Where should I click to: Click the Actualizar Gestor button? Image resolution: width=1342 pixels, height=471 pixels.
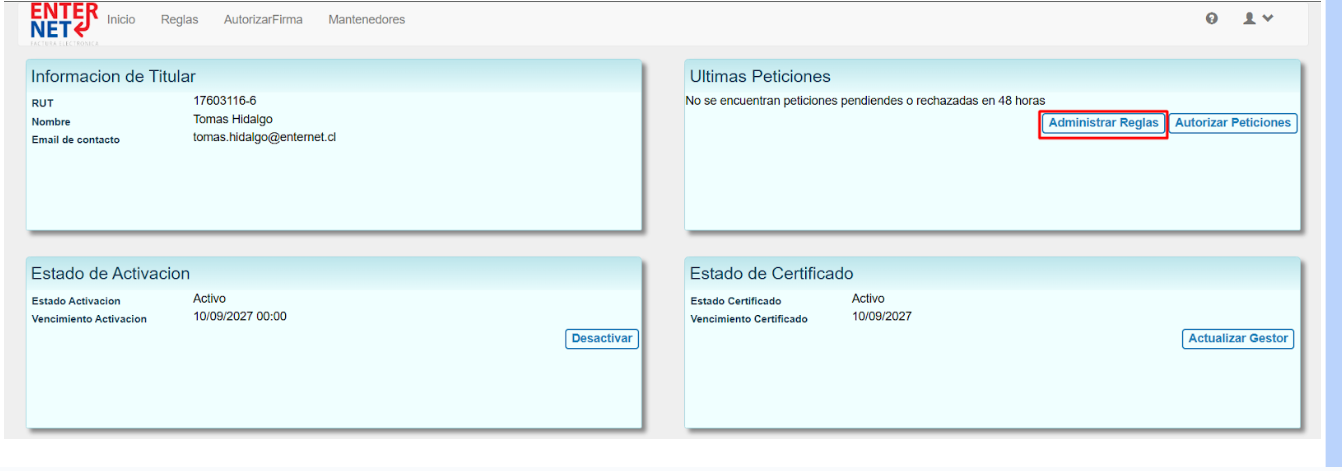pos(1238,339)
